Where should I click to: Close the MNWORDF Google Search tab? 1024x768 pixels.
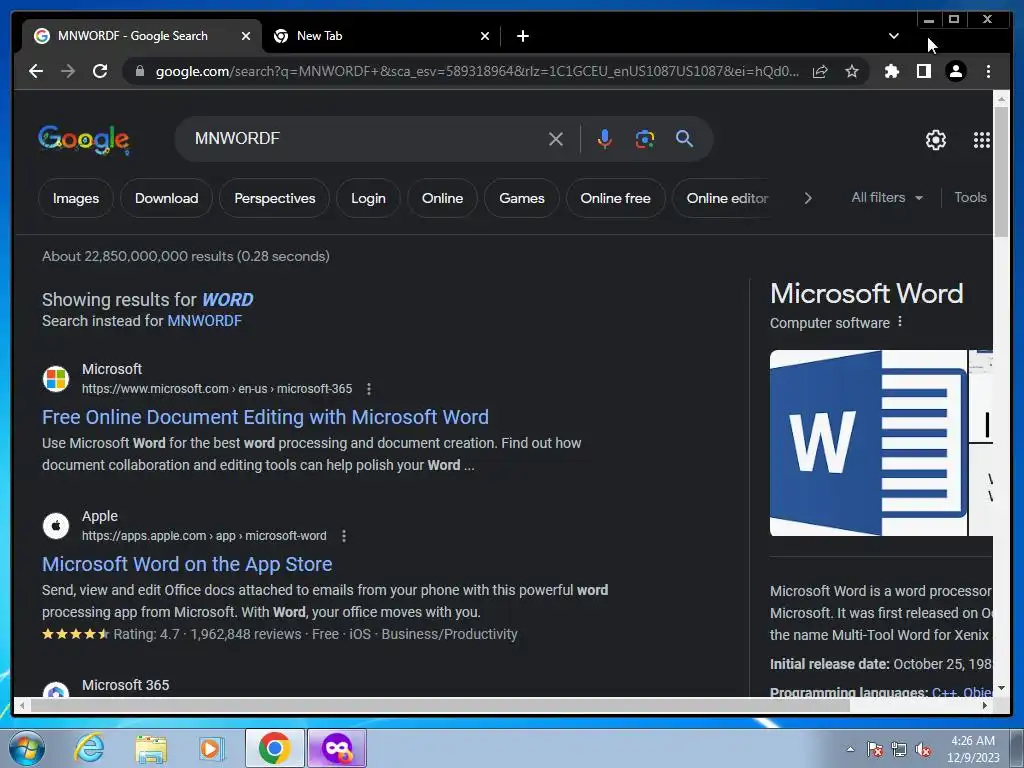[246, 36]
